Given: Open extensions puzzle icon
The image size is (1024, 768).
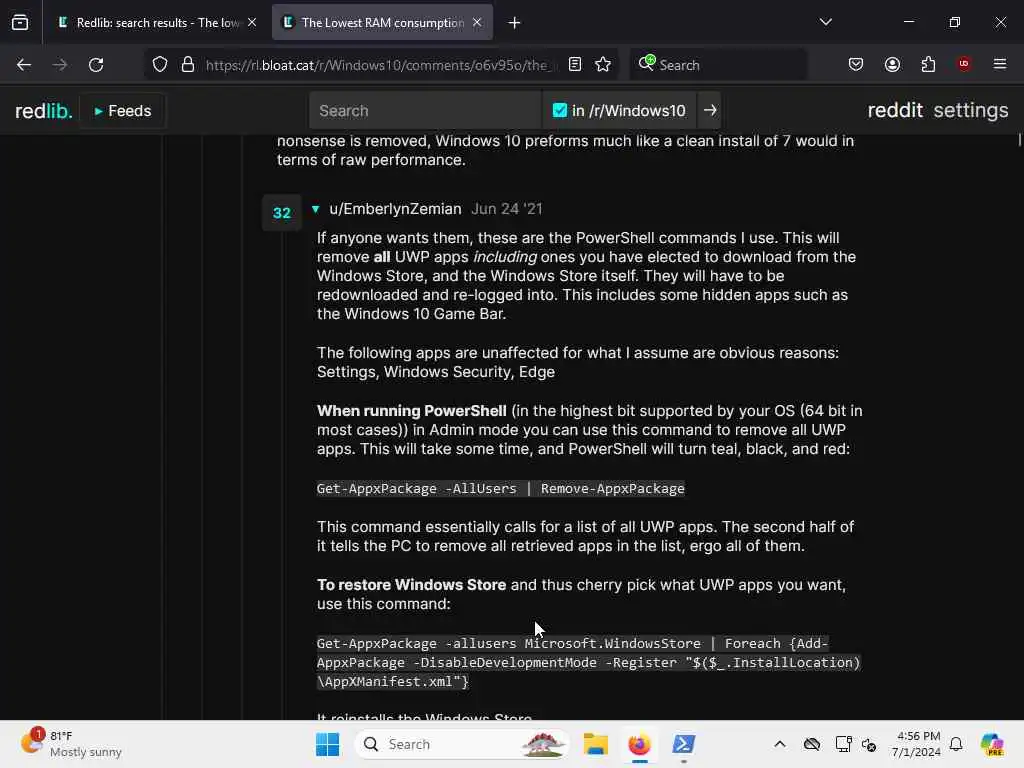Looking at the screenshot, I should point(928,65).
